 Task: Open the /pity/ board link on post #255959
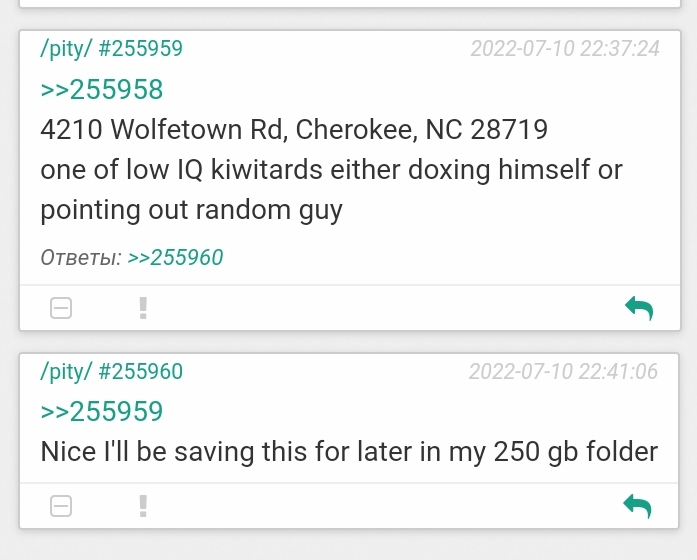[66, 48]
